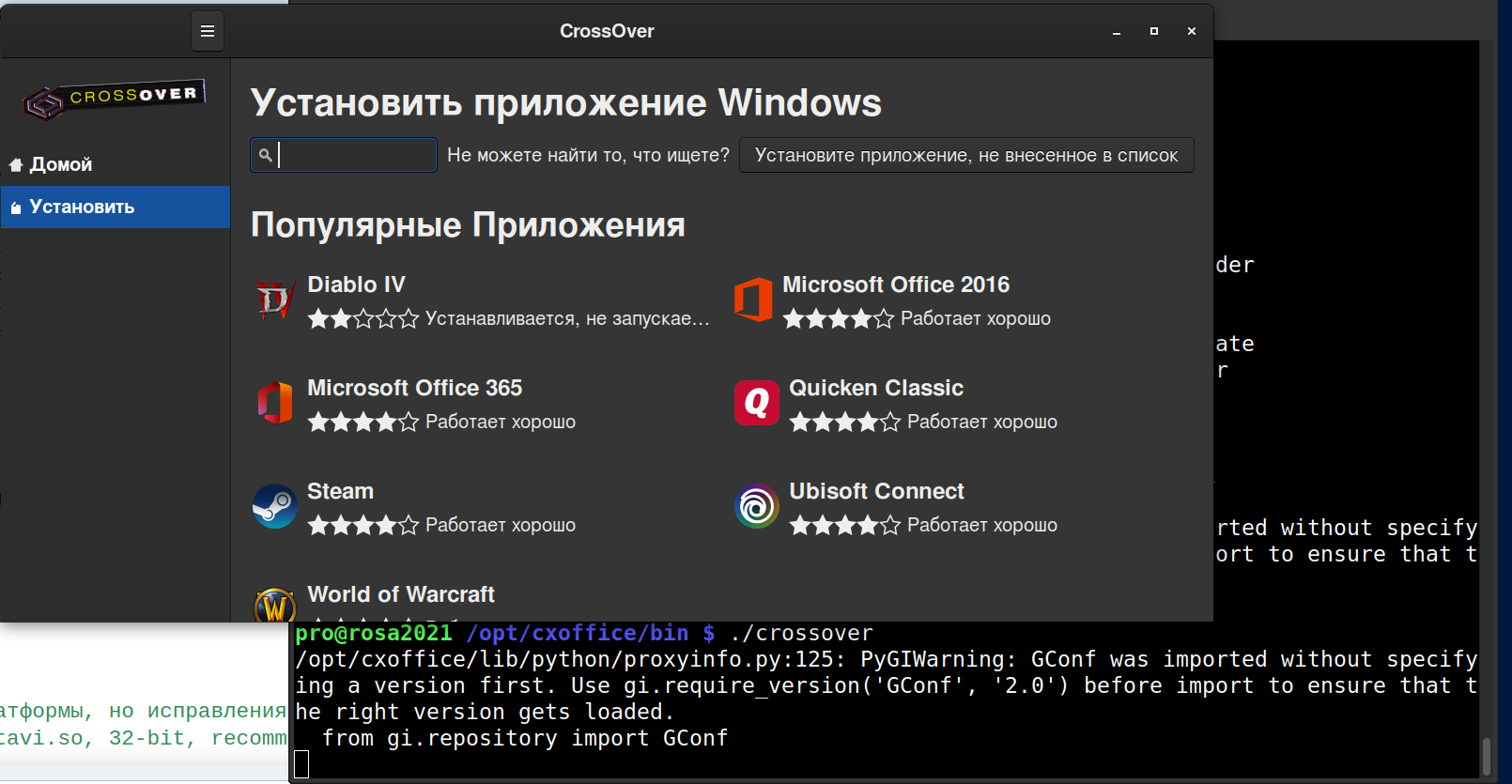Click the 'Не можете найти то, что ищете?' text
The height and width of the screenshot is (784, 1512).
[588, 155]
